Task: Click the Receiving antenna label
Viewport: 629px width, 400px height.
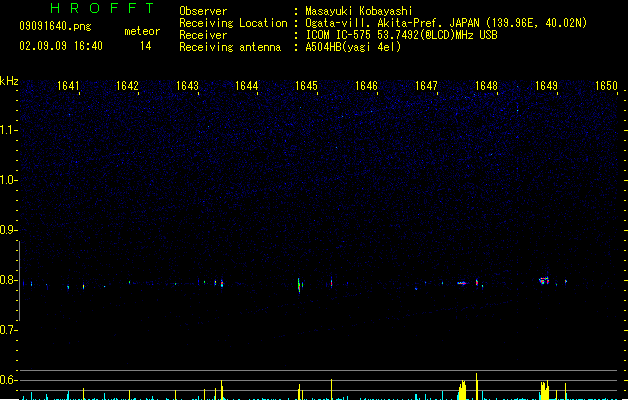Action: [230, 47]
